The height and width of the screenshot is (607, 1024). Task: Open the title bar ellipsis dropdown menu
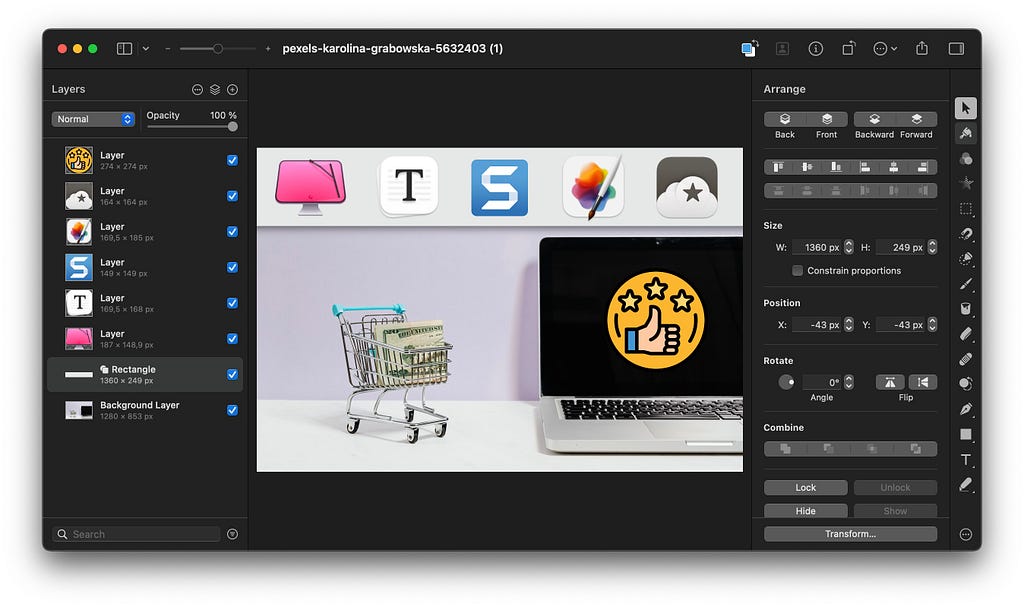(885, 48)
